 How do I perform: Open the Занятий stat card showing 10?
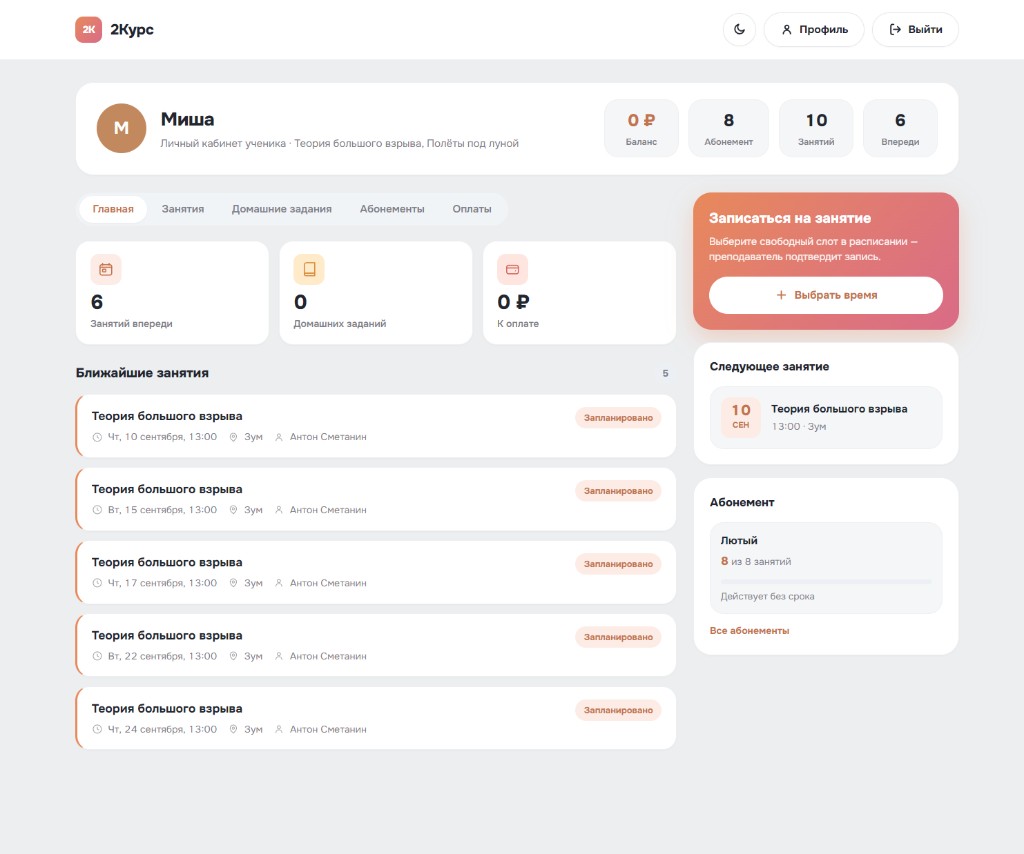(x=816, y=128)
